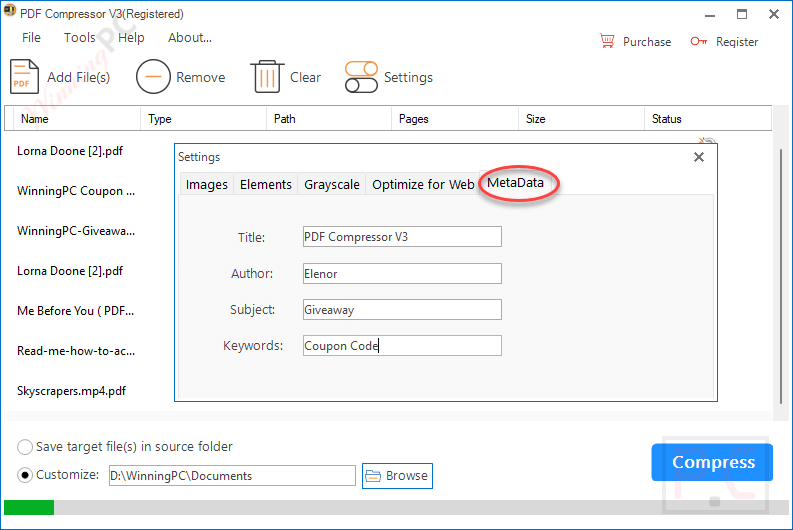Sort by the Type column header
The image size is (793, 530).
click(x=203, y=119)
